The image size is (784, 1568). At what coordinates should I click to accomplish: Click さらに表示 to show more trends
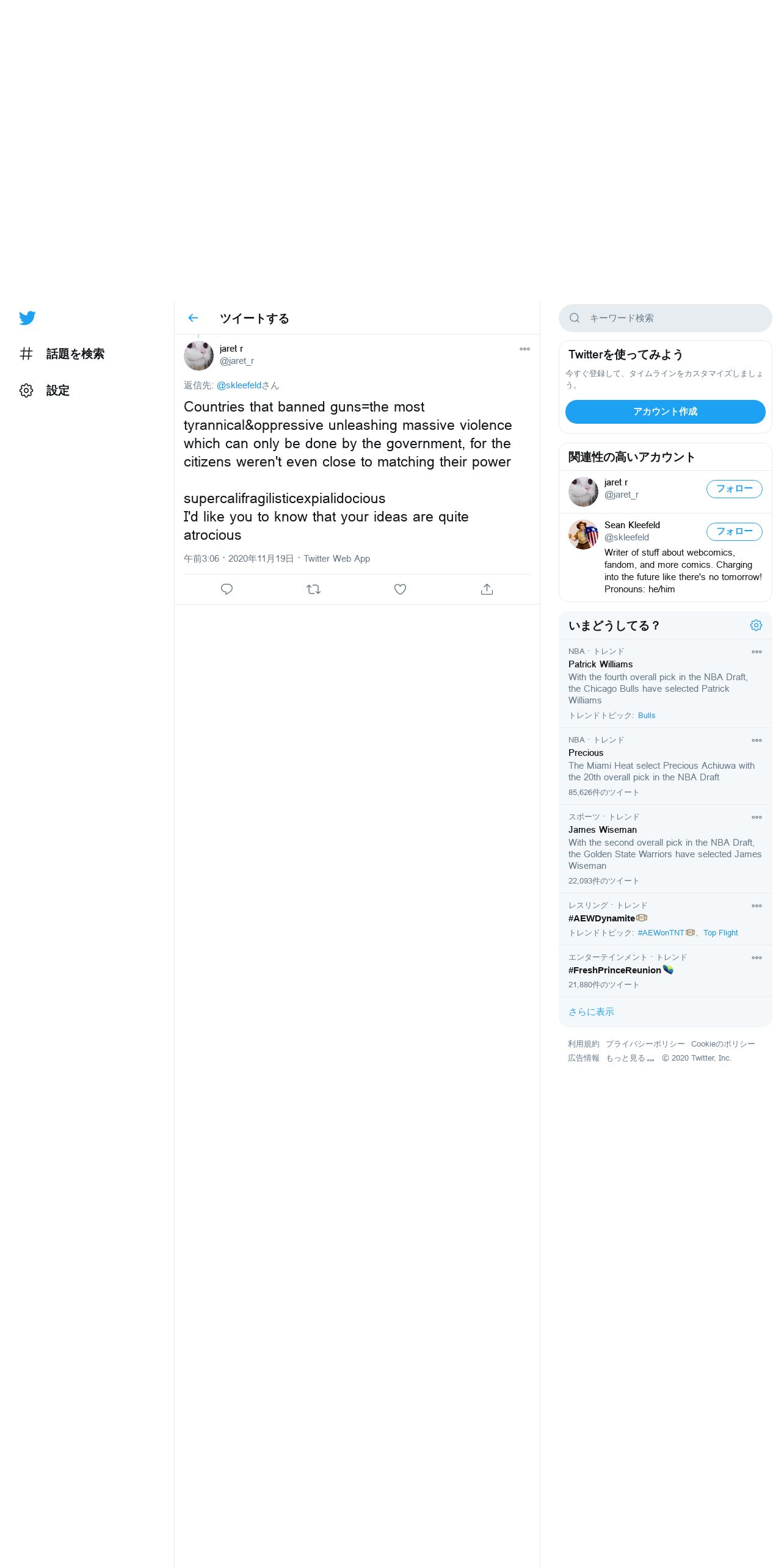591,1012
